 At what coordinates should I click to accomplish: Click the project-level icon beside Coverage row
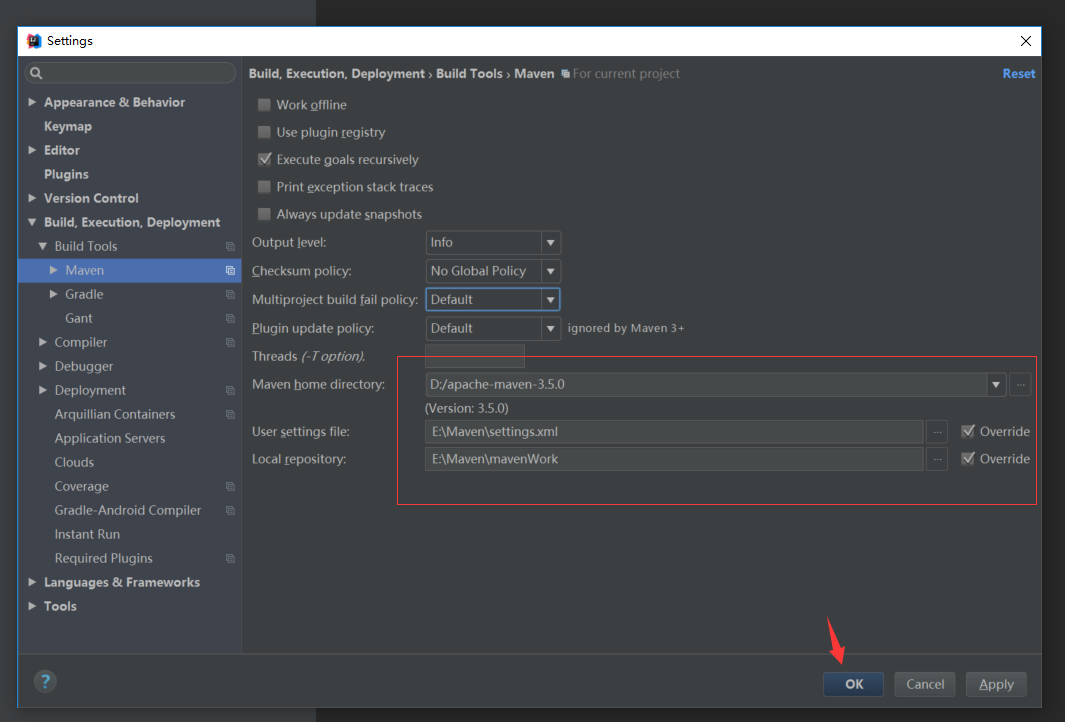(230, 486)
